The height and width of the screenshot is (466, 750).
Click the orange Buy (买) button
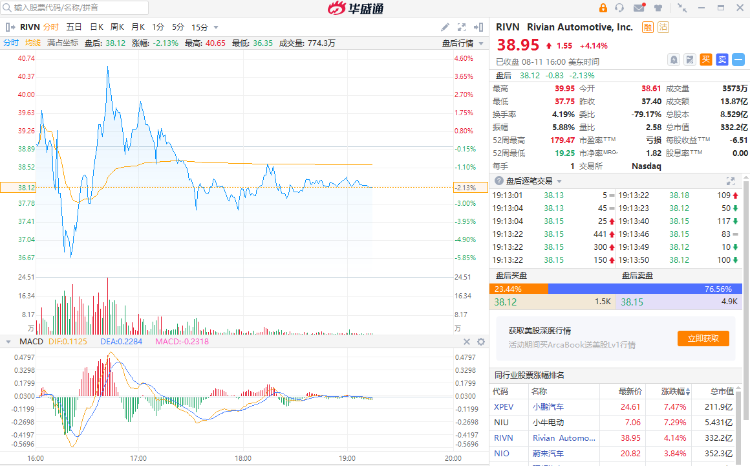(706, 60)
